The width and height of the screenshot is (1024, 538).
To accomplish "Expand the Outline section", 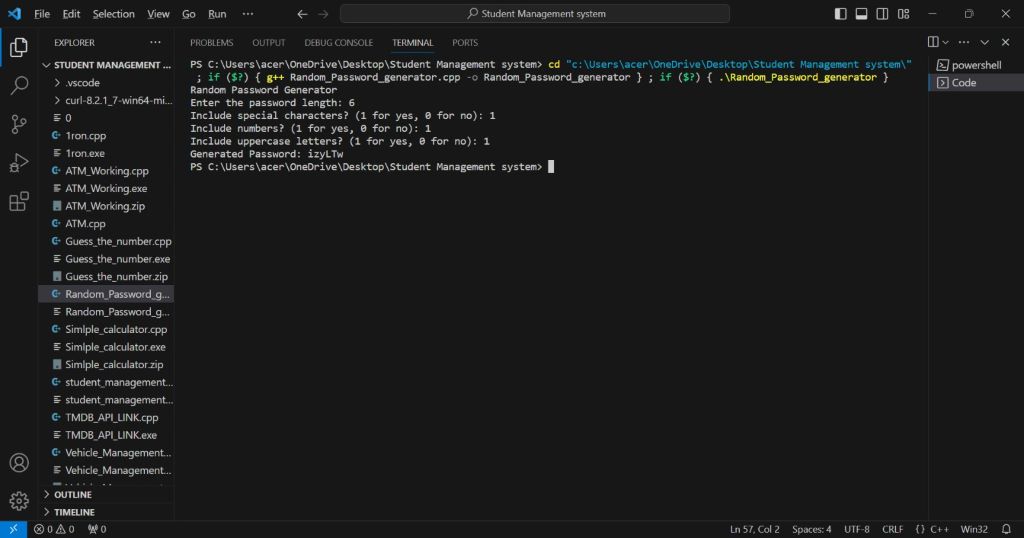I will pos(108,495).
